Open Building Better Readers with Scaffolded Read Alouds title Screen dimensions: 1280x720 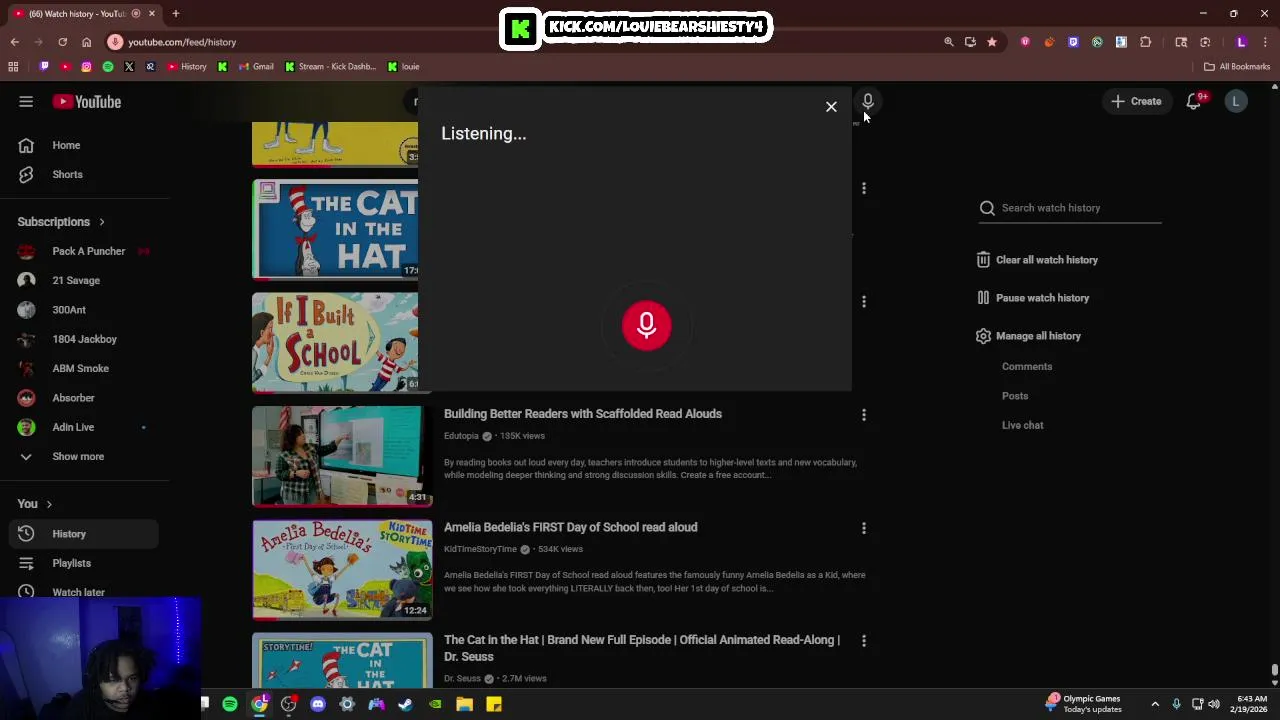coord(583,414)
